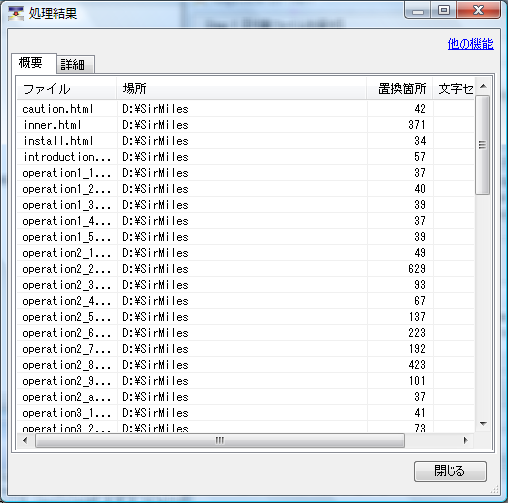508x503 pixels.
Task: Sort by the 場所 column header
Action: pos(241,89)
